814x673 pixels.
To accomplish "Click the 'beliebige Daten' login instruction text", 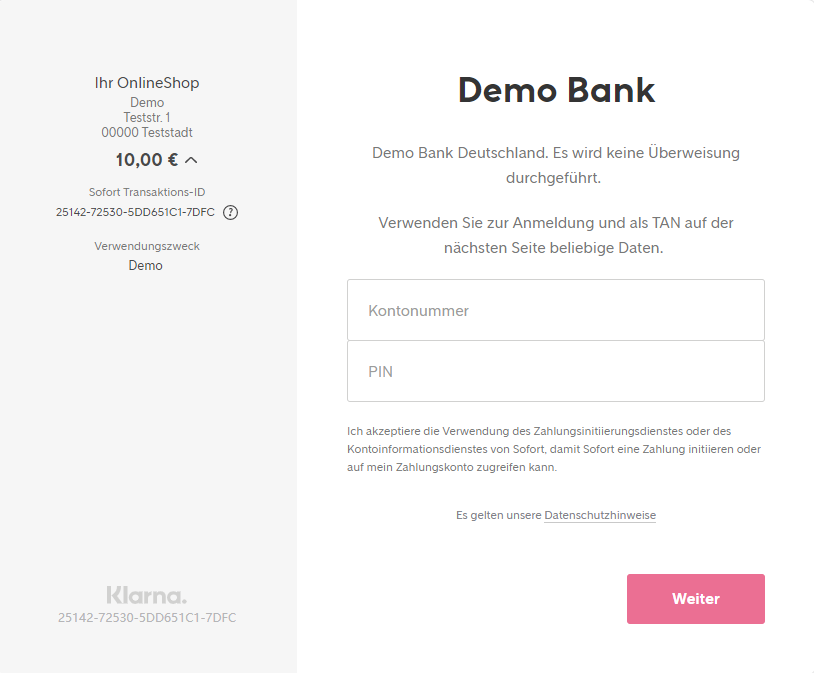I will (556, 234).
